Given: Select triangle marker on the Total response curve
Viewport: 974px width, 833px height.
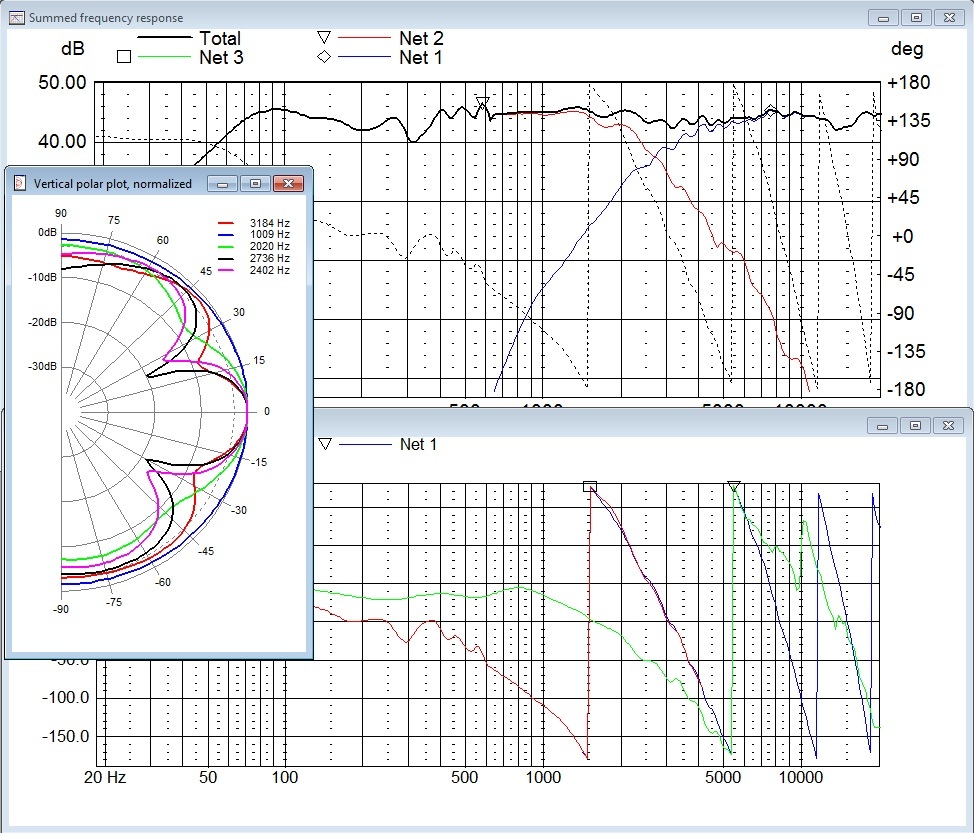Looking at the screenshot, I should click(x=483, y=101).
